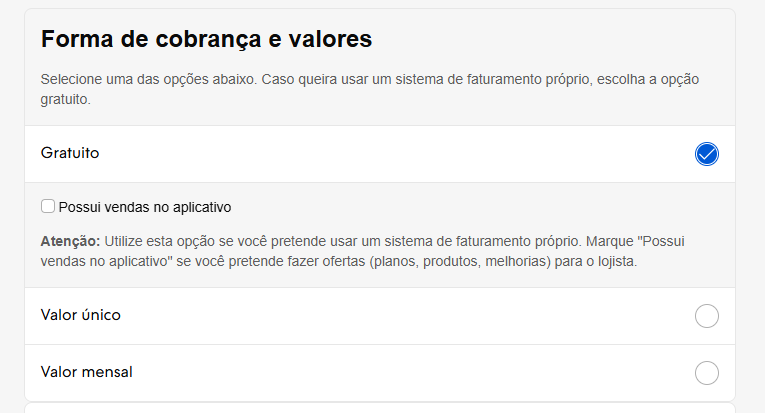This screenshot has width=765, height=413.
Task: Click empty middle area of Gratuito row
Action: (380, 154)
